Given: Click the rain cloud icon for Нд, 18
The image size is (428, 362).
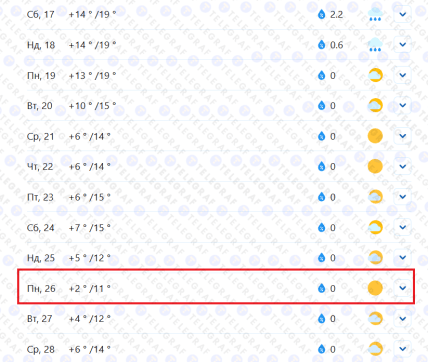Looking at the screenshot, I should [375, 45].
